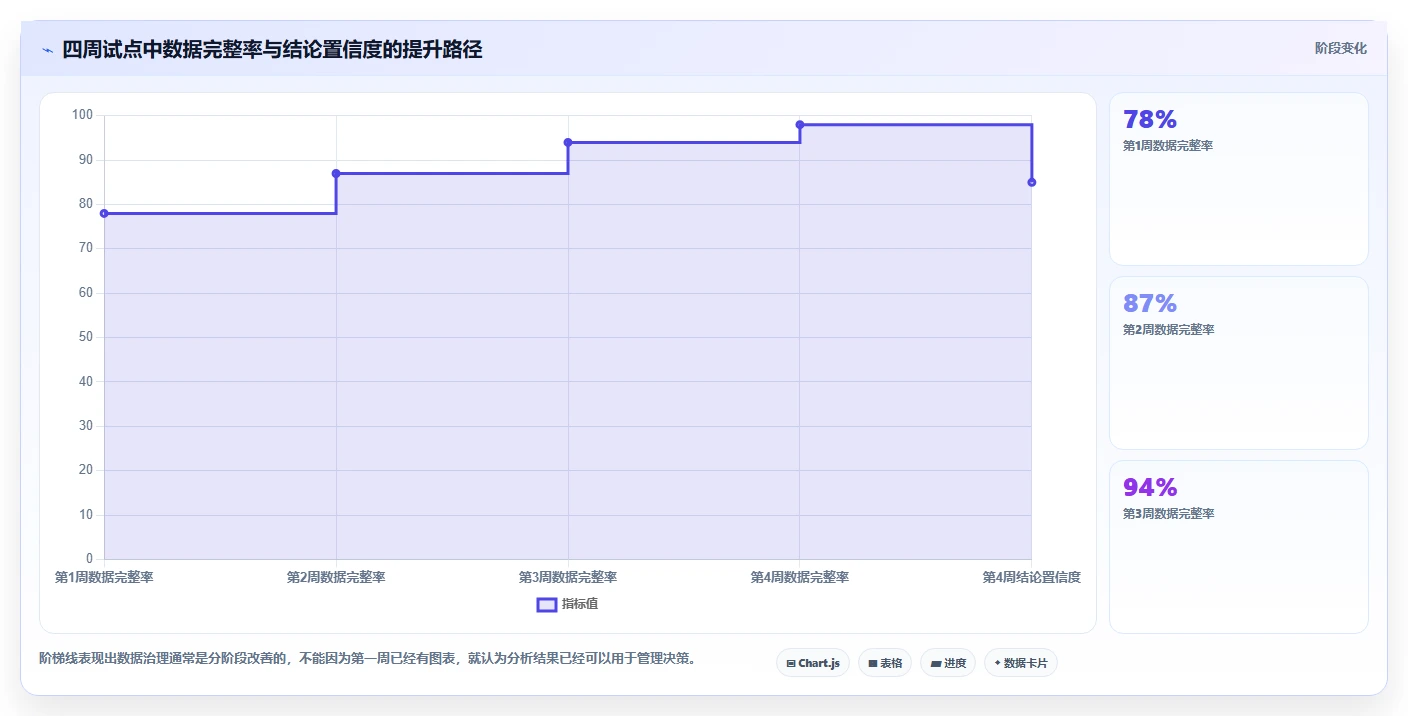Click the 第1周 data point at 78
The height and width of the screenshot is (716, 1408).
click(x=104, y=213)
